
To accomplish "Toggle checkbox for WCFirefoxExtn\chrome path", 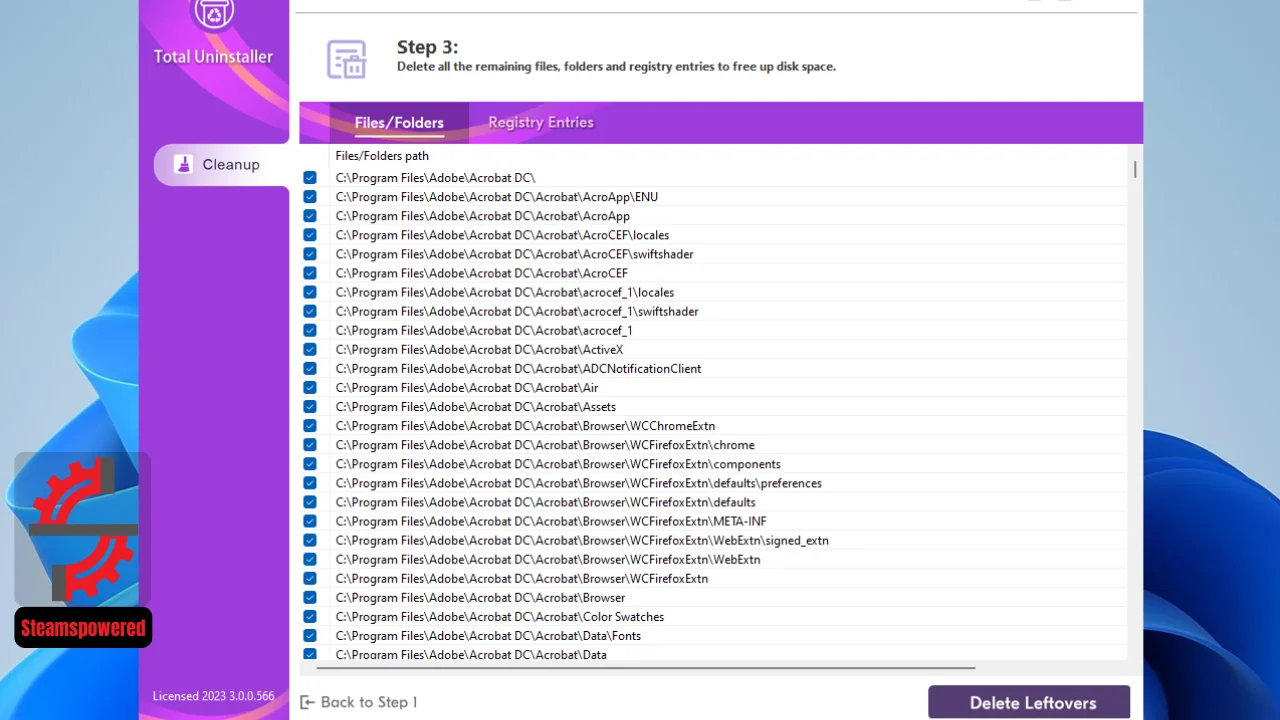I will click(x=310, y=445).
